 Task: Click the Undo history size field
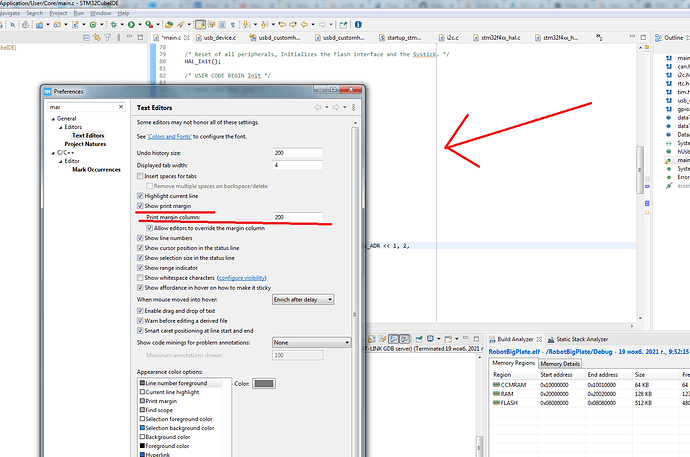[297, 153]
